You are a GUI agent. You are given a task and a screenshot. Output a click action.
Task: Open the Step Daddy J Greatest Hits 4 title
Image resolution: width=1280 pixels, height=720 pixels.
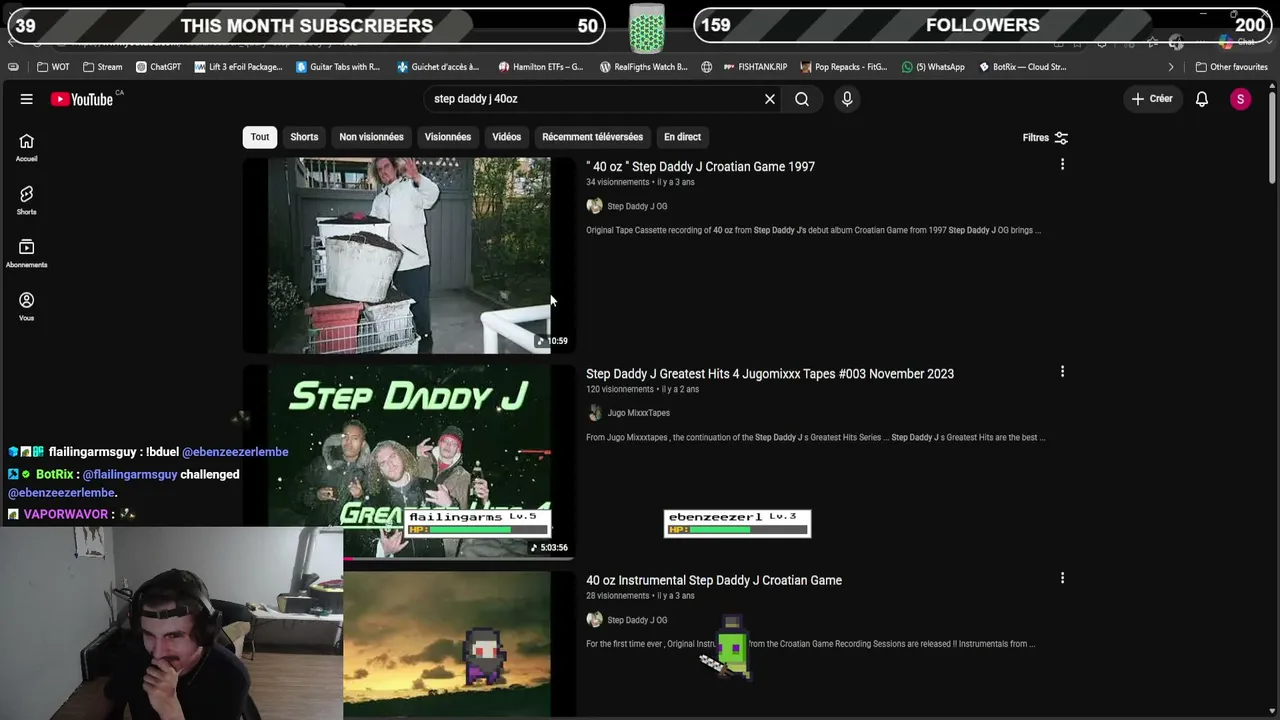tap(770, 374)
